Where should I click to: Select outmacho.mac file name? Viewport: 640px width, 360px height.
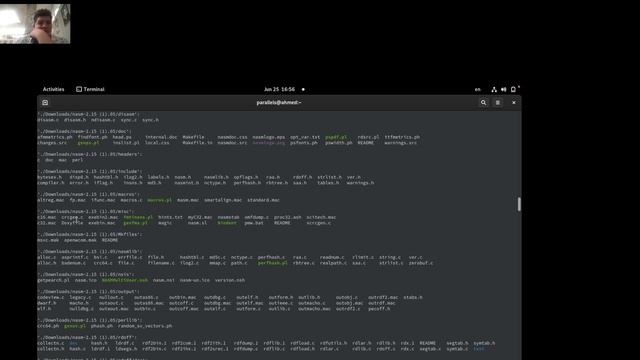(314, 309)
